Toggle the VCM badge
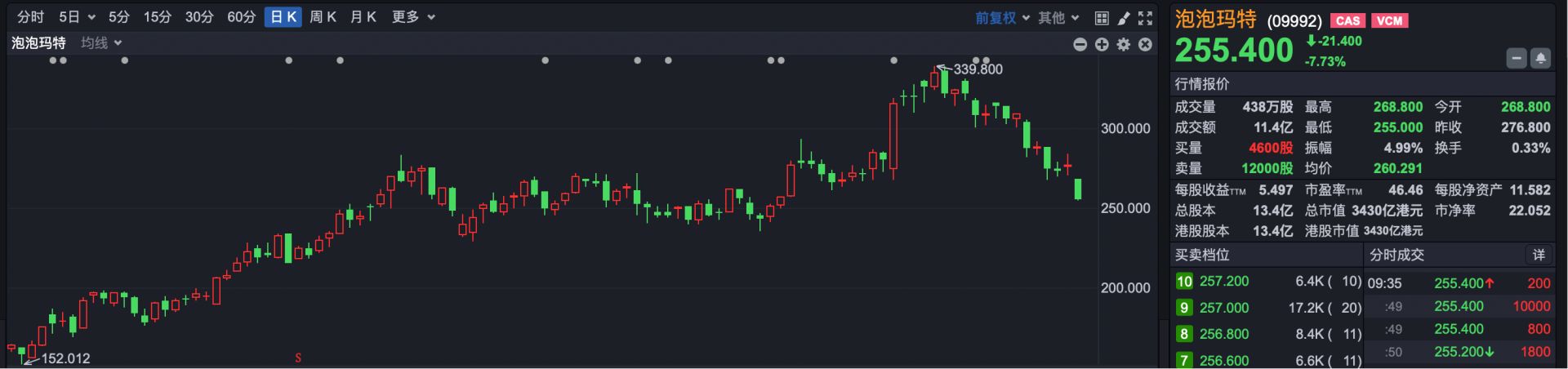Image resolution: width=1568 pixels, height=369 pixels. point(1389,21)
